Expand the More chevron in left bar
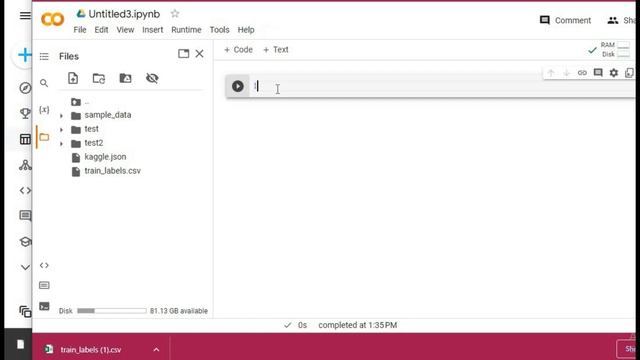Screen dimensions: 640x360 coord(25,268)
